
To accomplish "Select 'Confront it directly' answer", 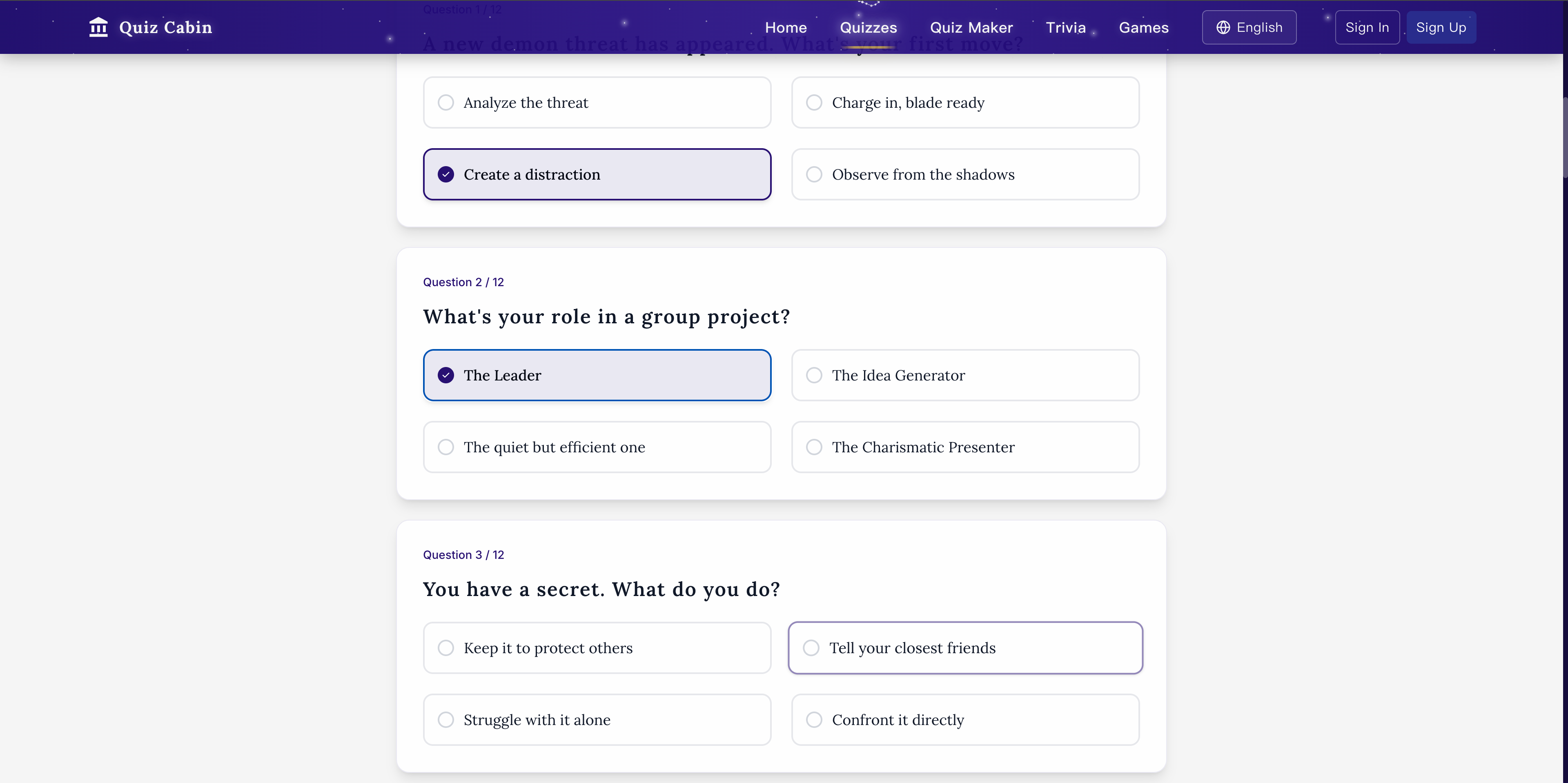I will [x=965, y=719].
